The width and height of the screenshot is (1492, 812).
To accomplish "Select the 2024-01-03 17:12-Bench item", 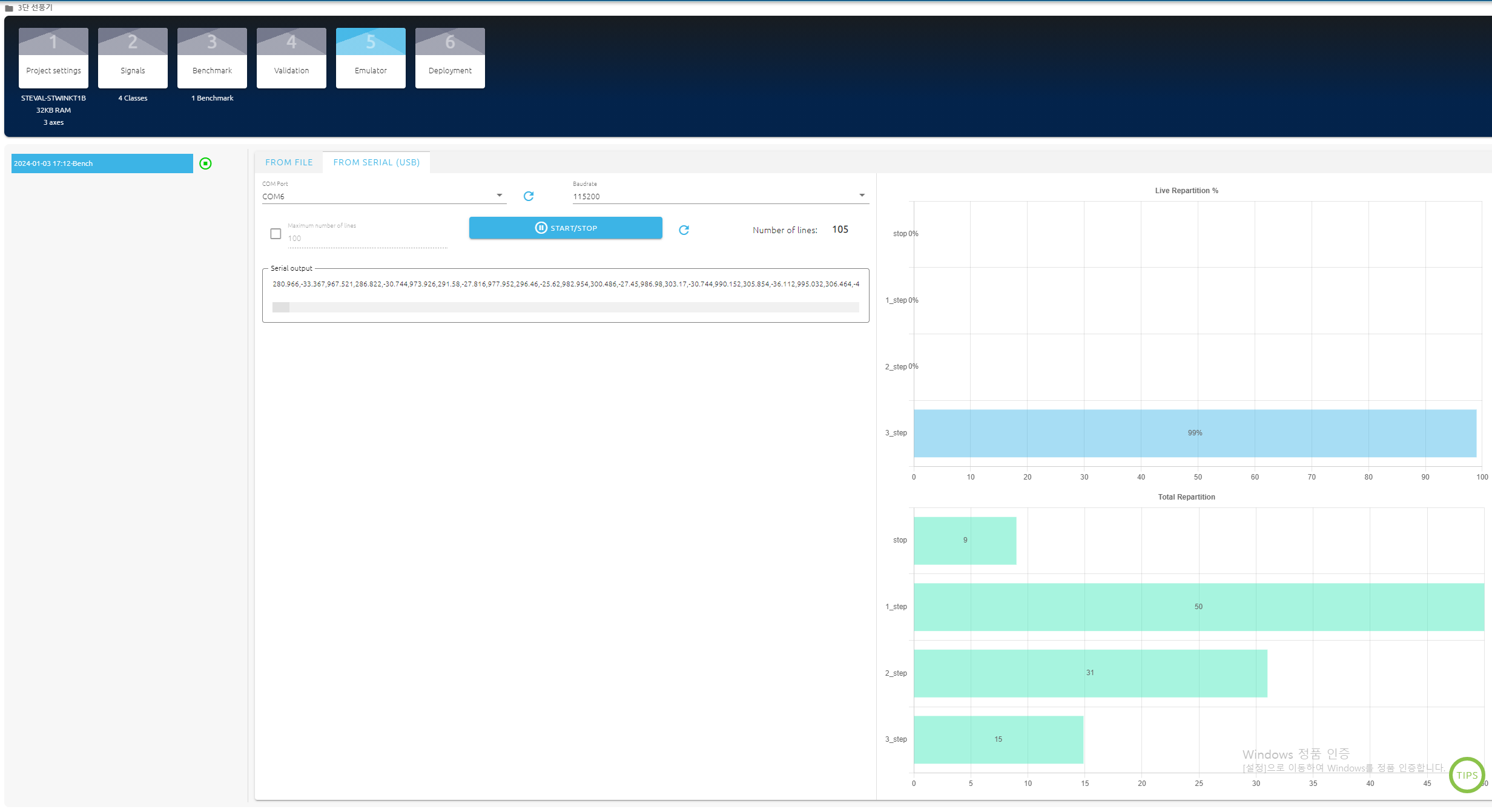I will pyautogui.click(x=102, y=163).
